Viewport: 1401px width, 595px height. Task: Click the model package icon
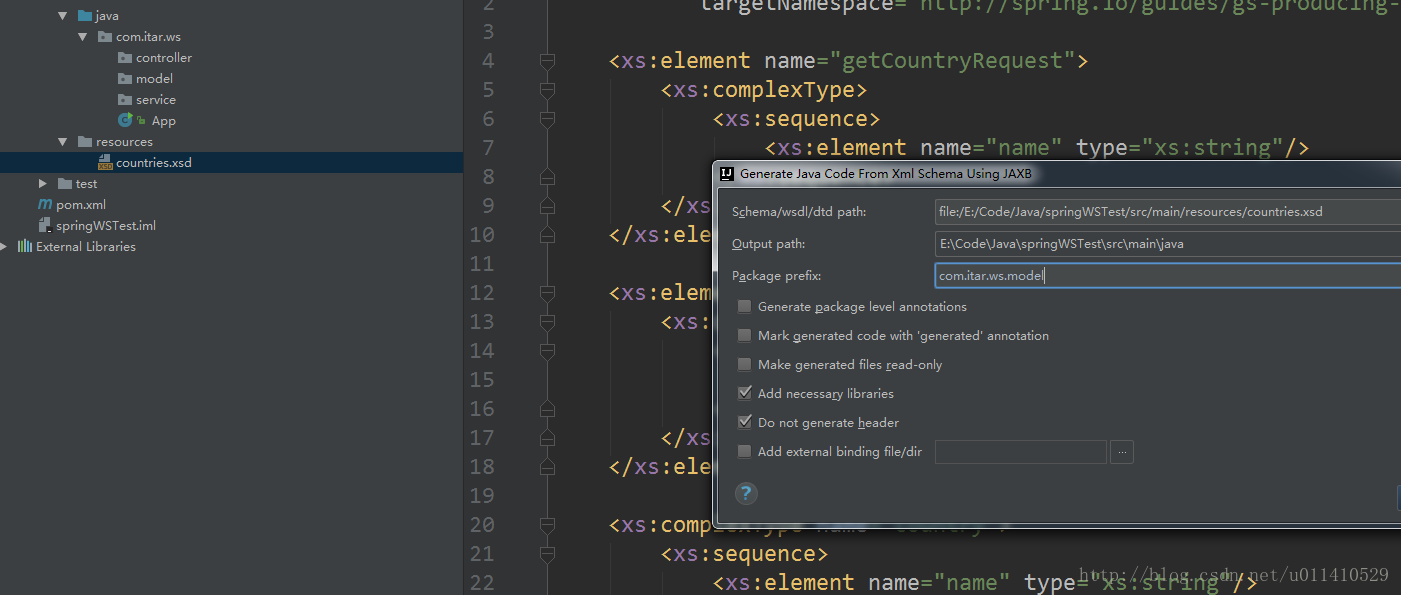[125, 79]
